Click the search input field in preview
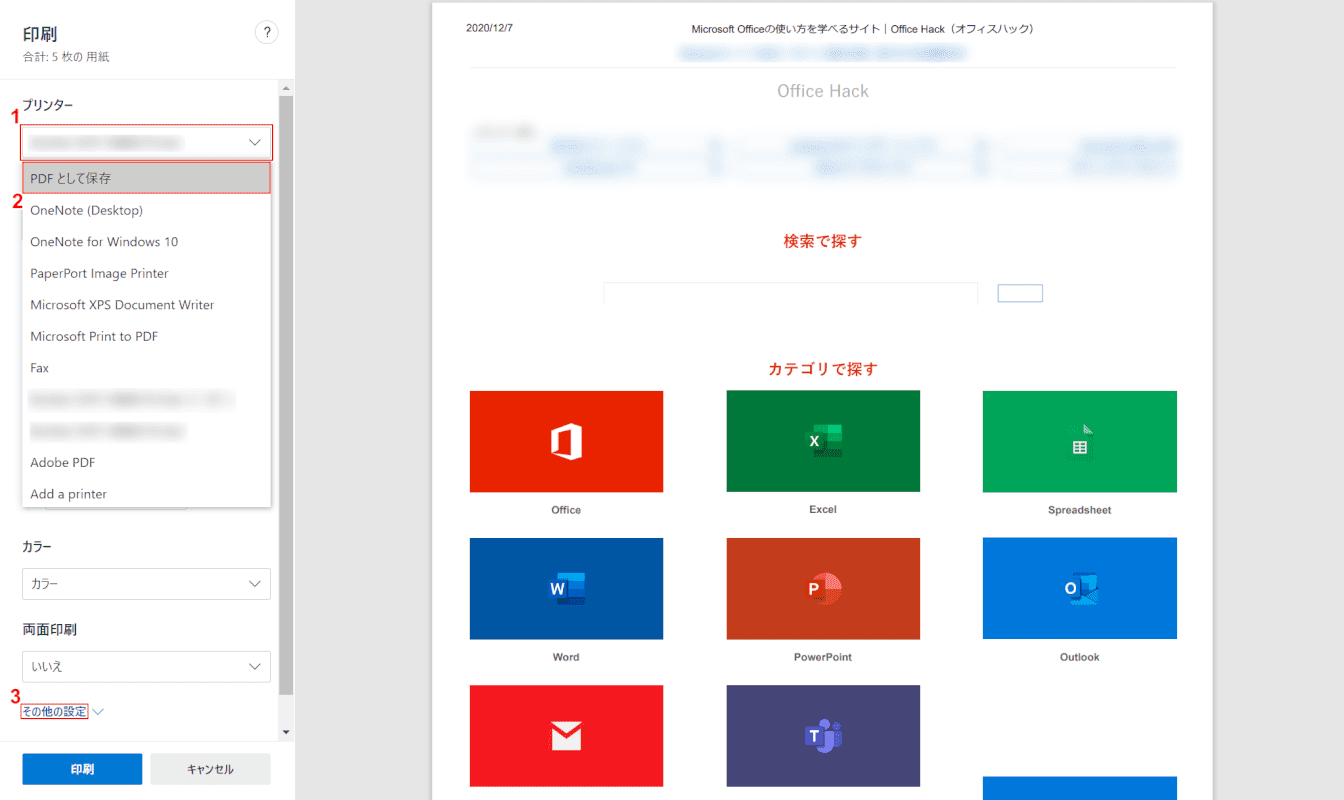The image size is (1344, 800). point(790,293)
